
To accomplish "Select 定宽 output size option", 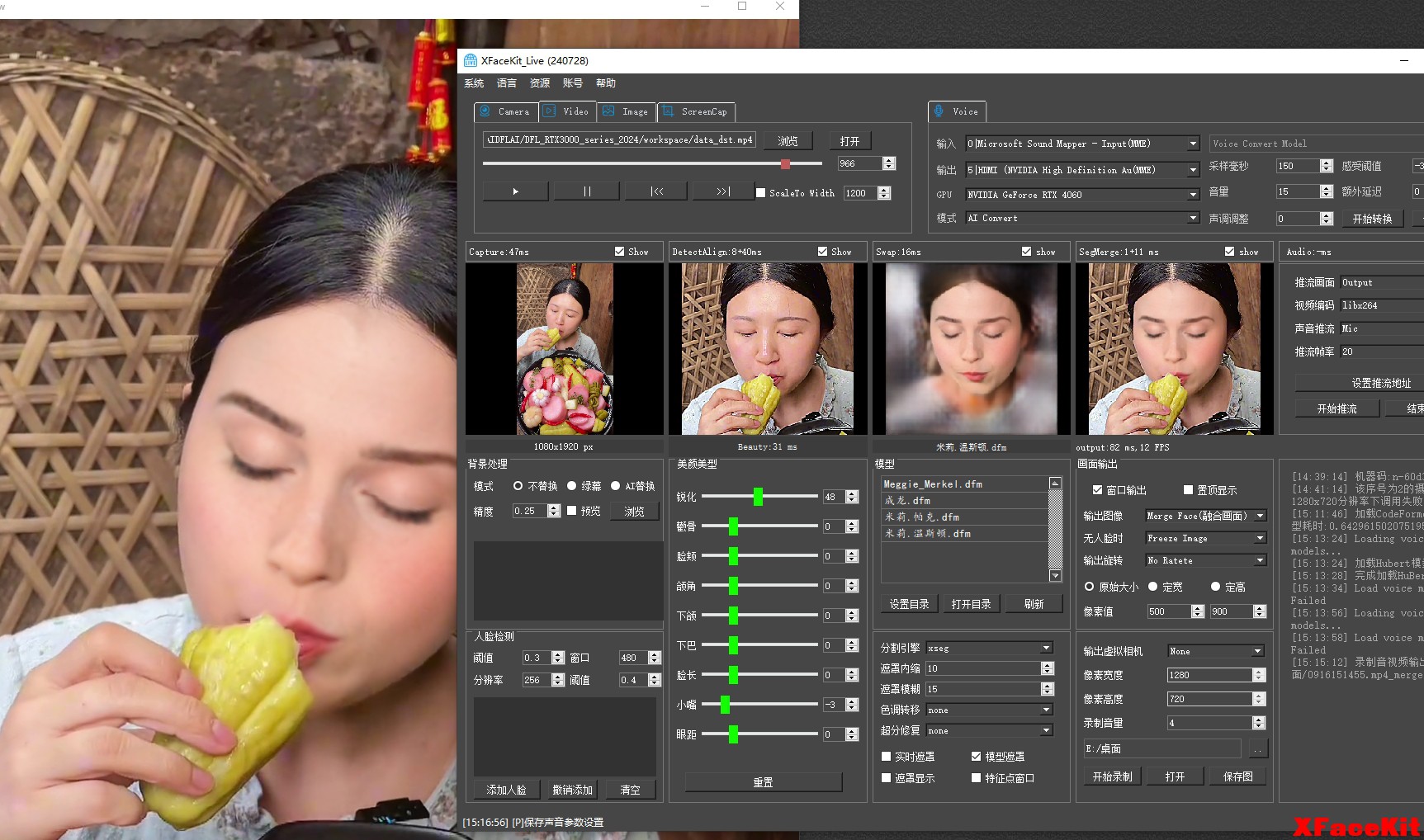I will [x=1153, y=587].
